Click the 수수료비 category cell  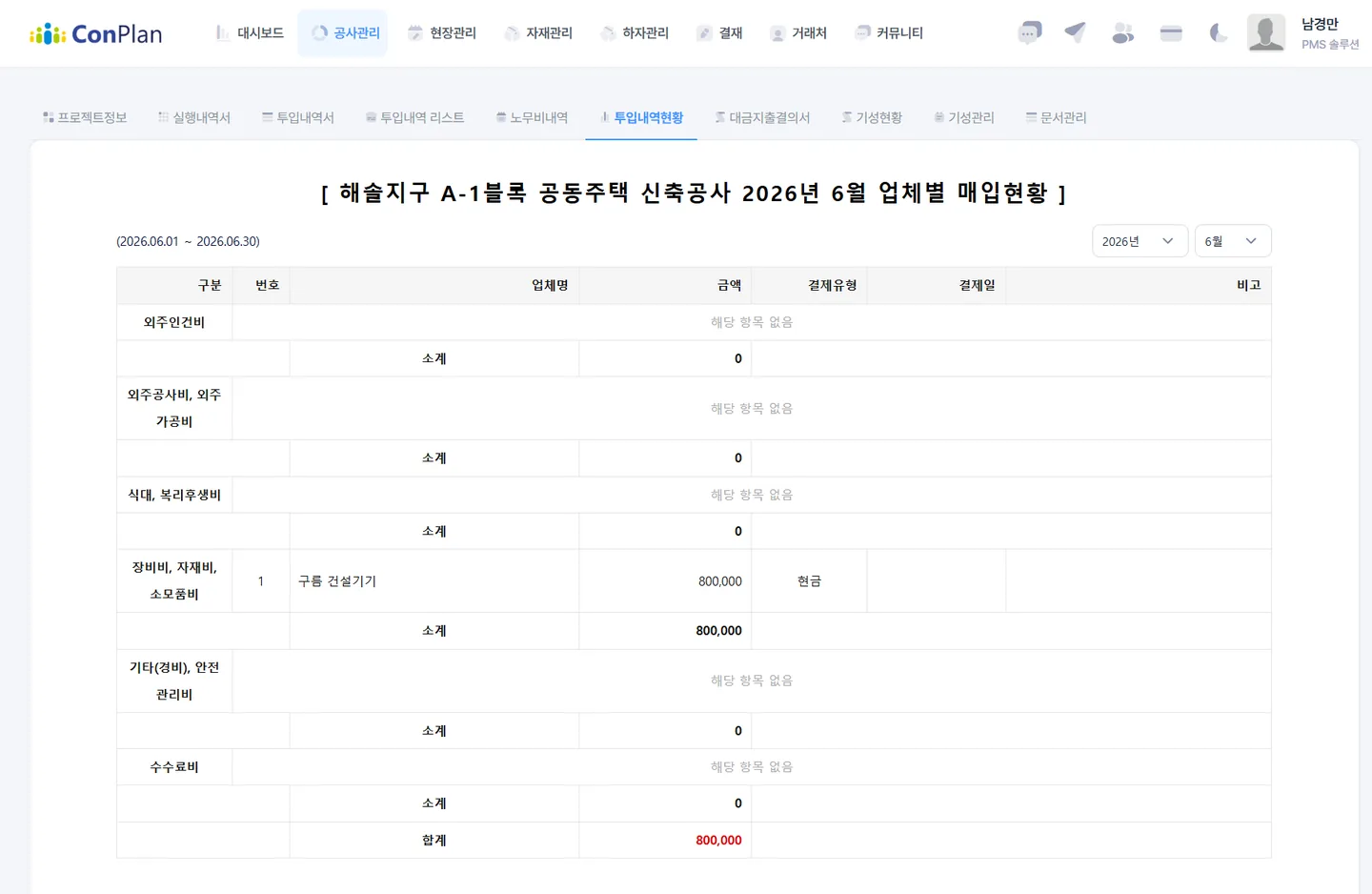pos(174,767)
